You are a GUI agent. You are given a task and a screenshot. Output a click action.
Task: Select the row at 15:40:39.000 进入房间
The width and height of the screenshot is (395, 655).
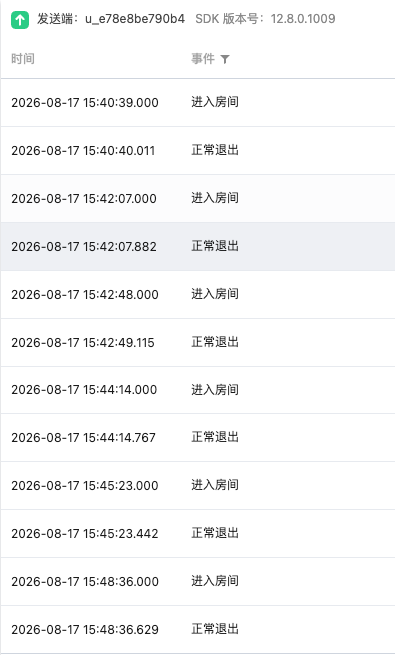(x=198, y=102)
